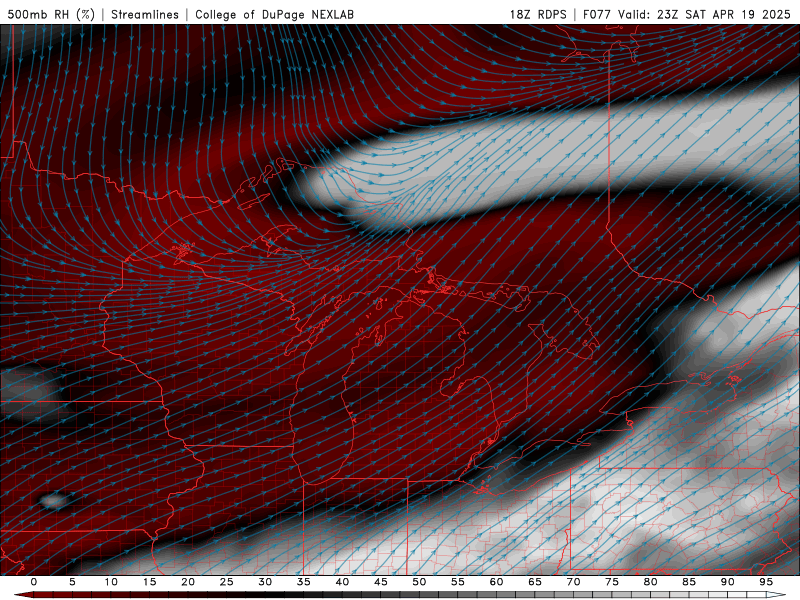Click the 50 value on the color scale

click(x=419, y=582)
